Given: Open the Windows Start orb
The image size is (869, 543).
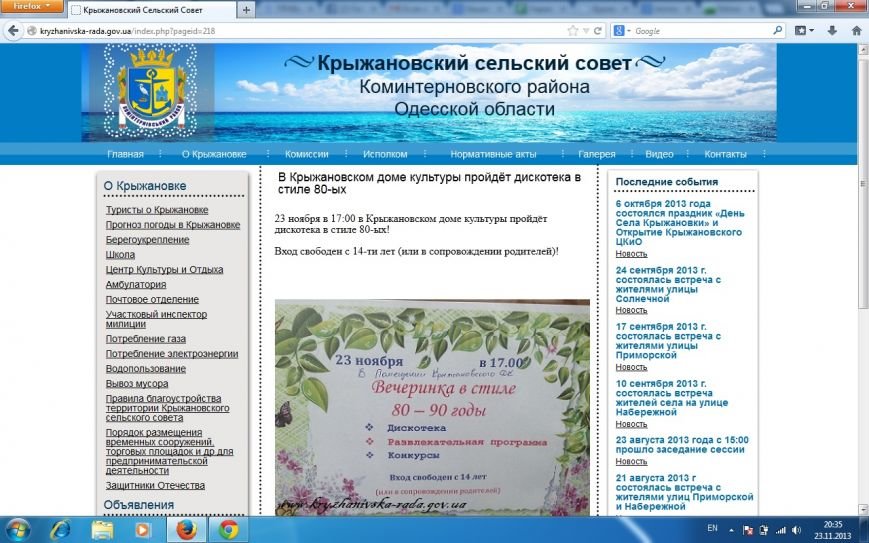Looking at the screenshot, I should tap(17, 530).
